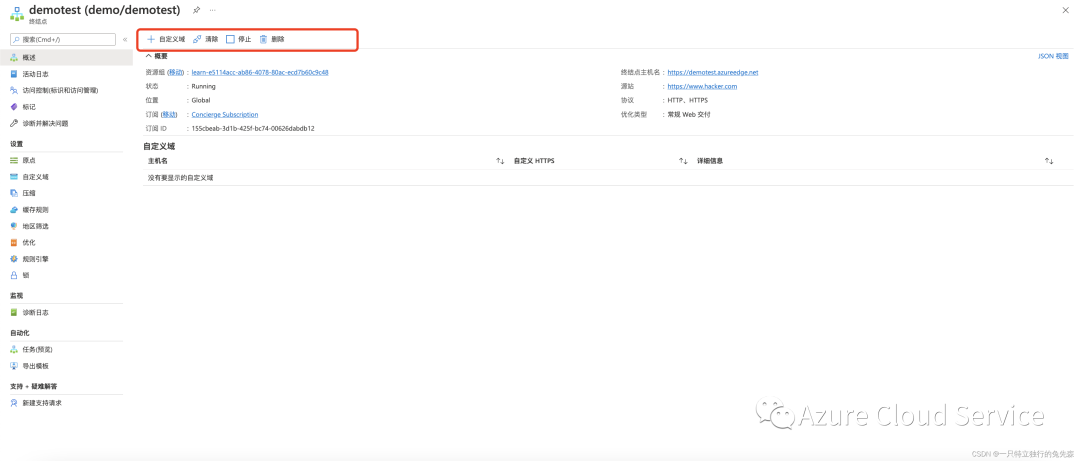The image size is (1080, 461).
Task: Close the demotest blade with X
Action: tap(1066, 11)
